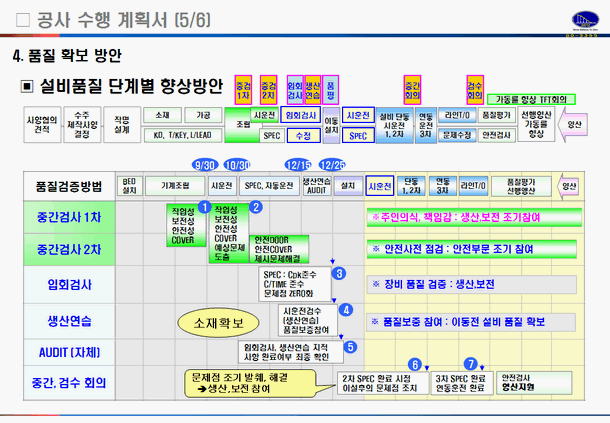Click the pink 검수회의 box

475,86
